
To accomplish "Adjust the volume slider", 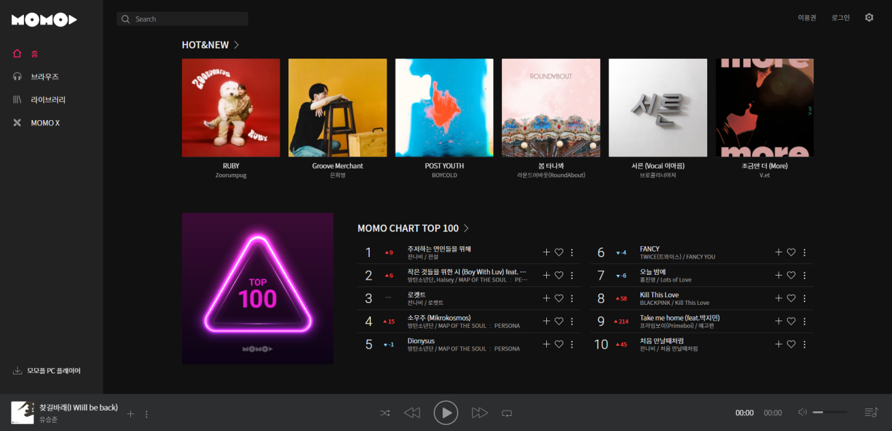I will (x=830, y=412).
